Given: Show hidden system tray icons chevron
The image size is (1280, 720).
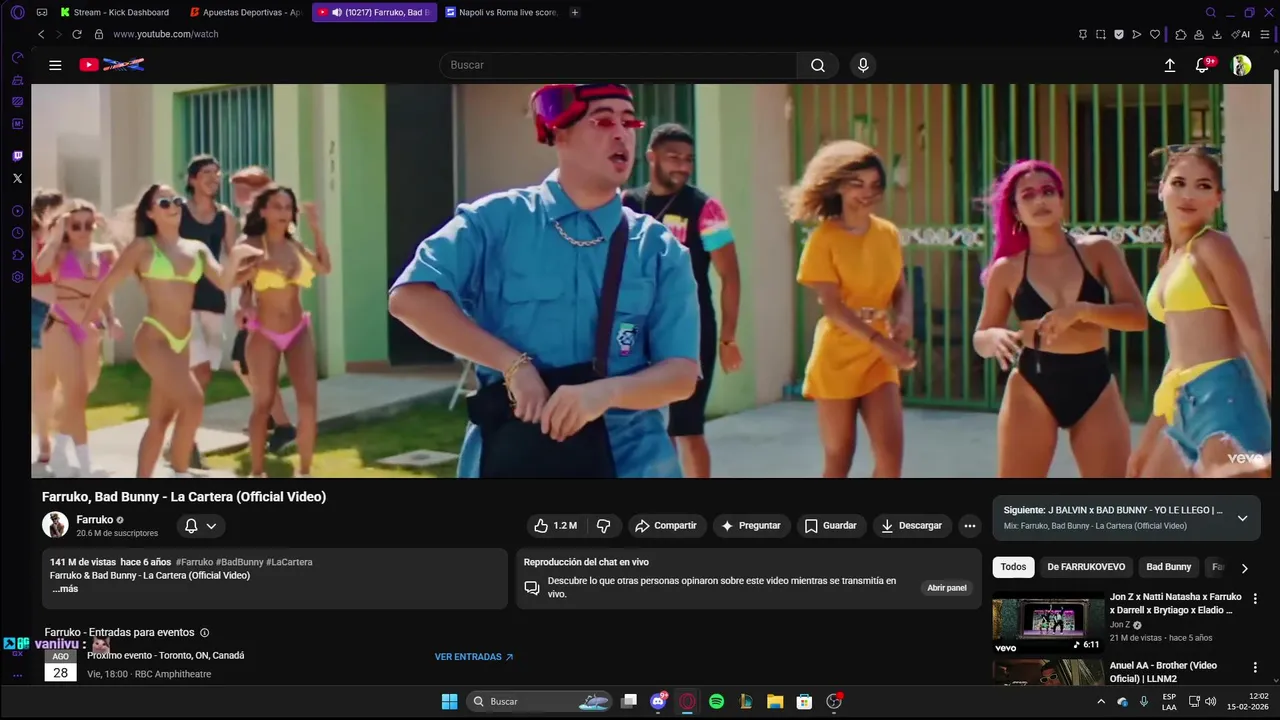Looking at the screenshot, I should 1101,702.
